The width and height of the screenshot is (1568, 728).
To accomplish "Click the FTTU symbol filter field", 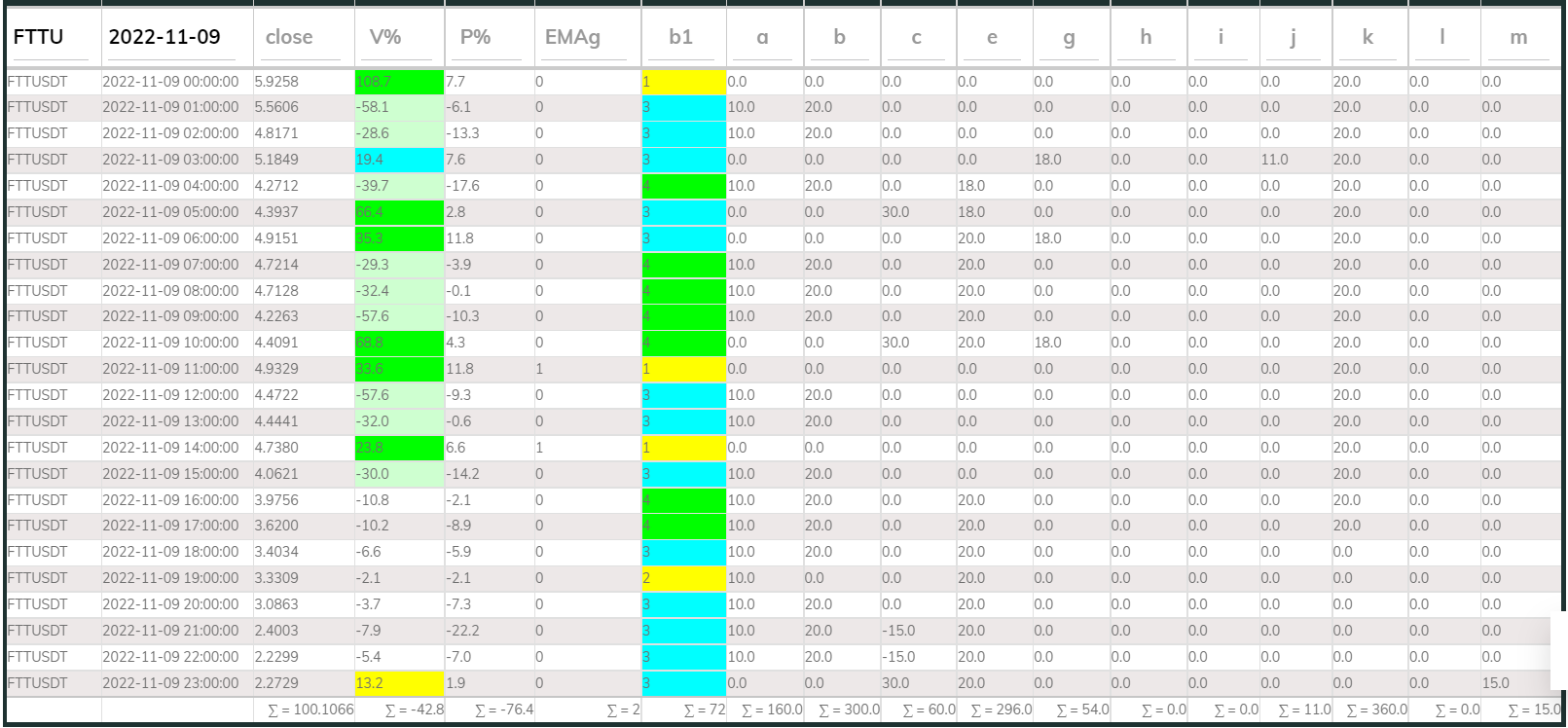I will (x=53, y=38).
